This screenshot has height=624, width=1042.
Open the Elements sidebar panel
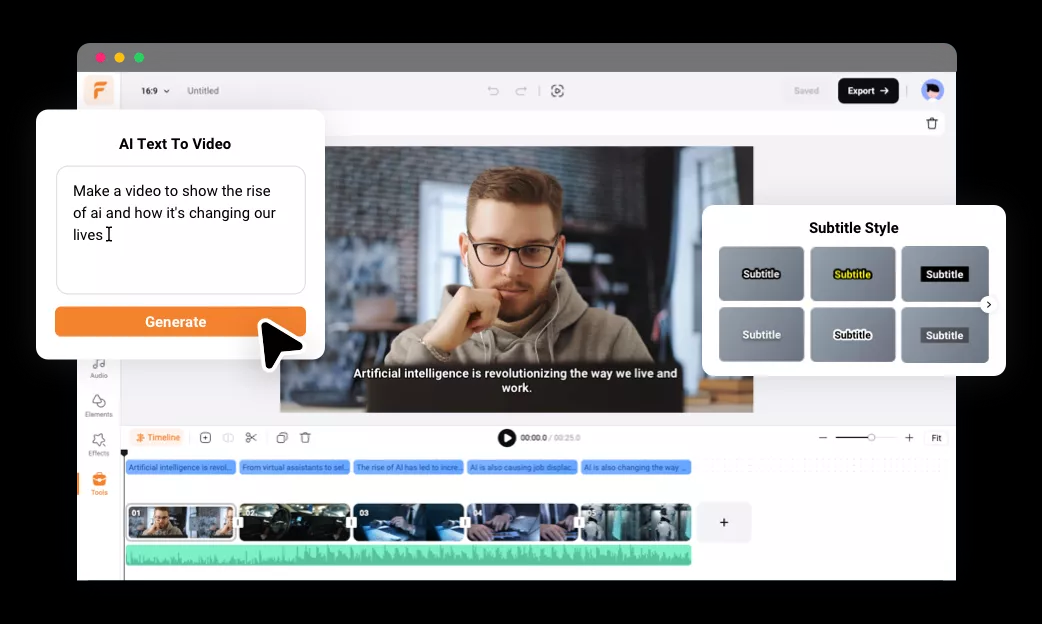(99, 405)
